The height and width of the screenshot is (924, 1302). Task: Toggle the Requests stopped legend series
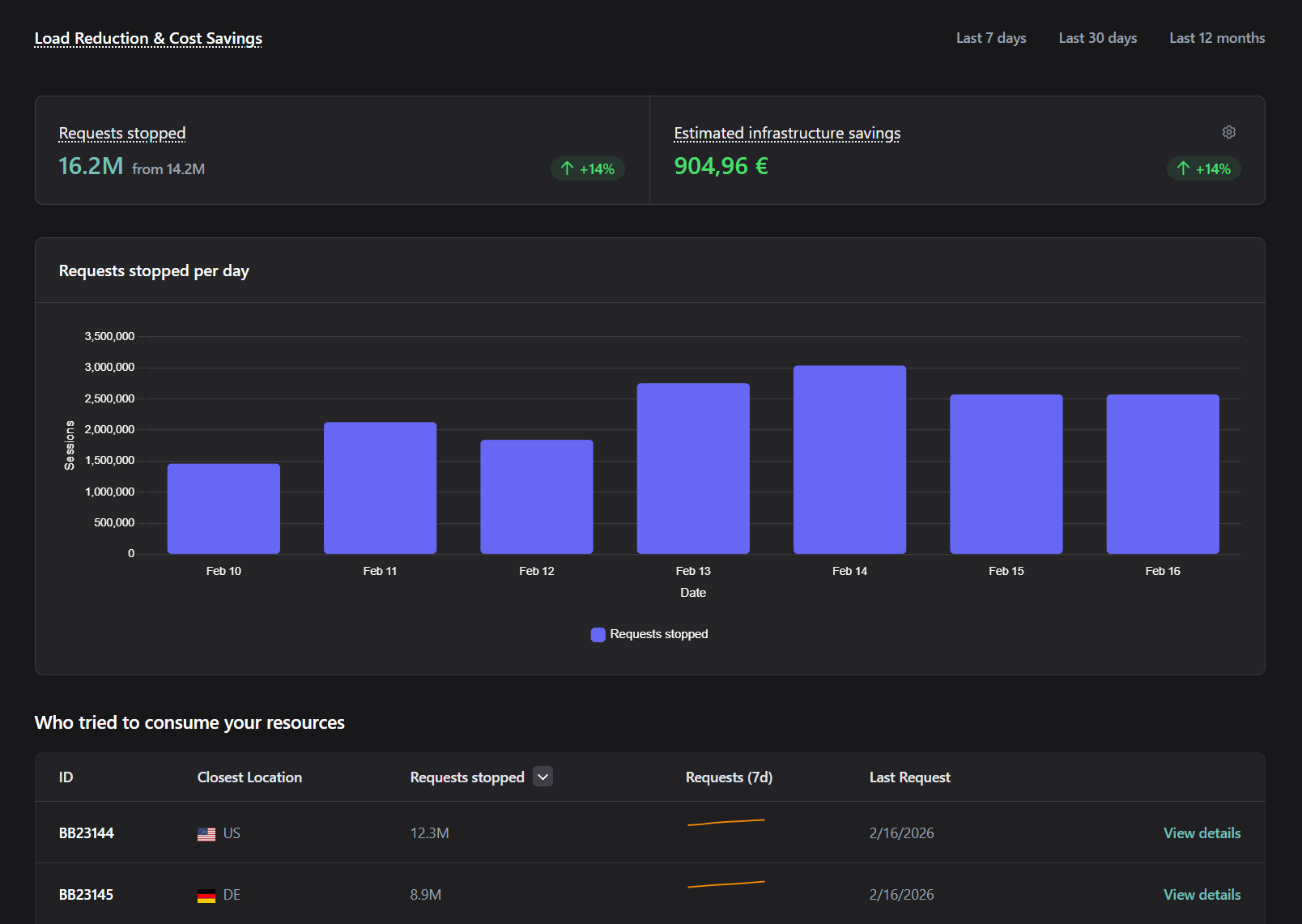pos(649,634)
